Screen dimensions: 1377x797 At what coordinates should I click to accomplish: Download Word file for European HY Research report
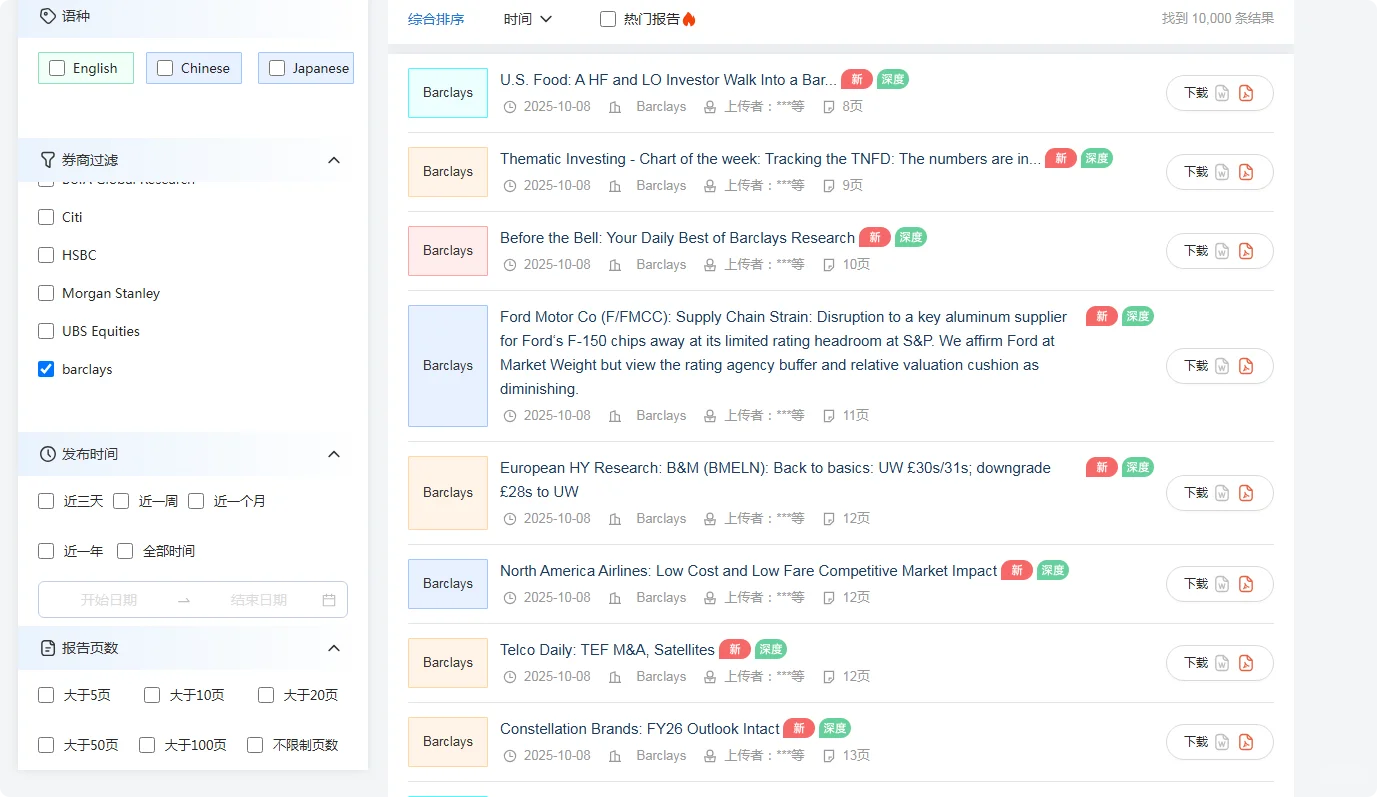(x=1222, y=493)
